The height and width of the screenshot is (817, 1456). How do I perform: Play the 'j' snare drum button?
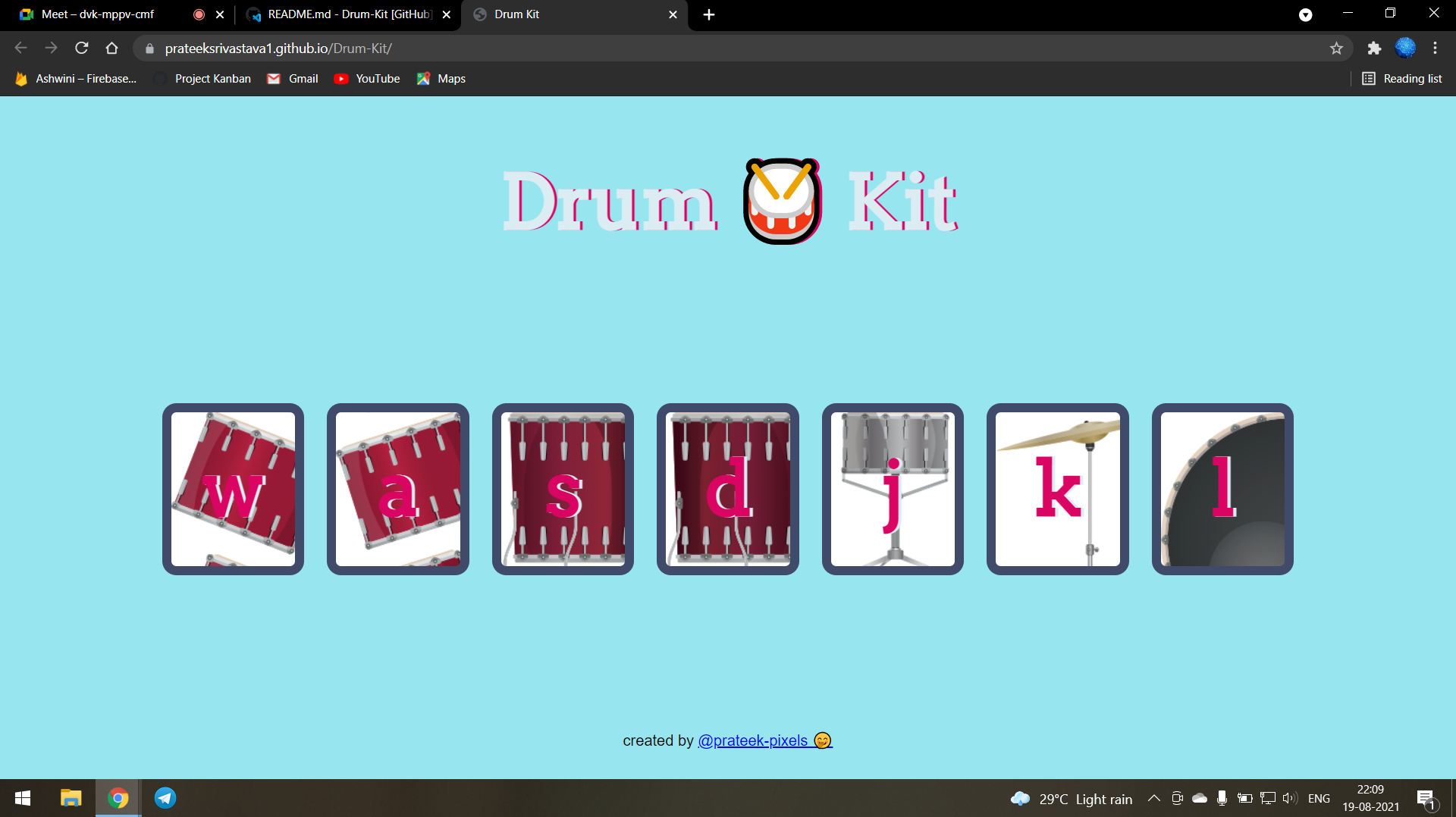pyautogui.click(x=893, y=489)
